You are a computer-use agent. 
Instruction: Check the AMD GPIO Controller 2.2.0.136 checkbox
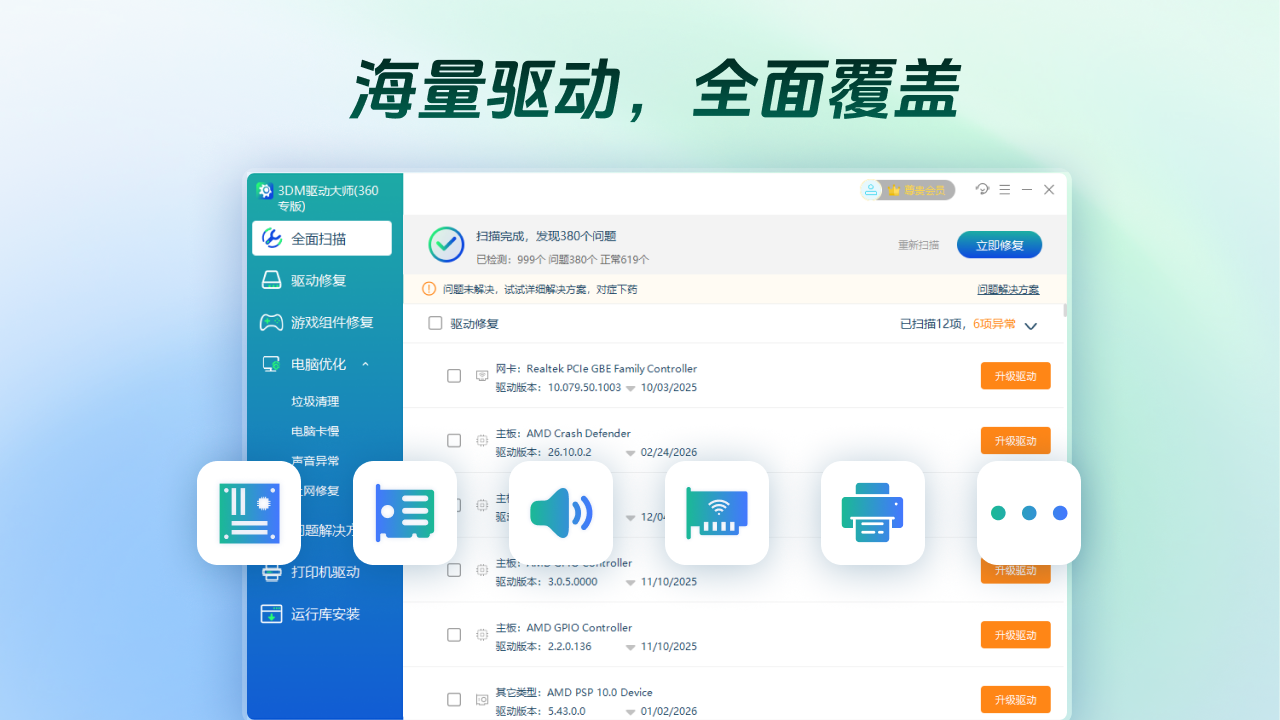454,634
